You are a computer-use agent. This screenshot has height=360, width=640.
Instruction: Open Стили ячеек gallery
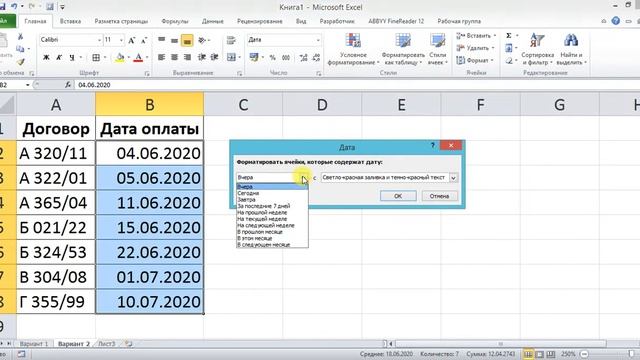(438, 49)
